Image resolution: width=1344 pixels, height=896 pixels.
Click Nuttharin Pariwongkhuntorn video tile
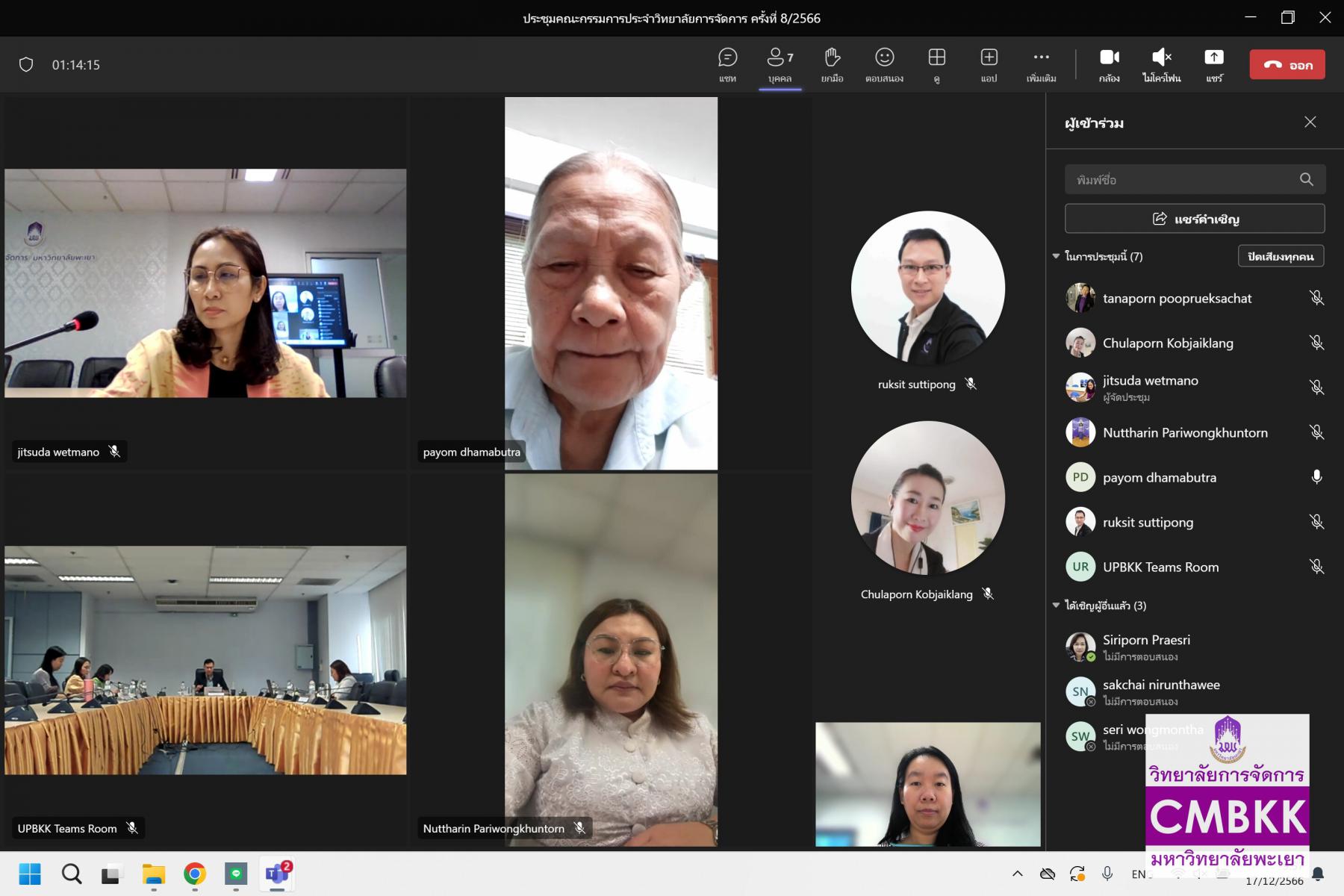611,660
